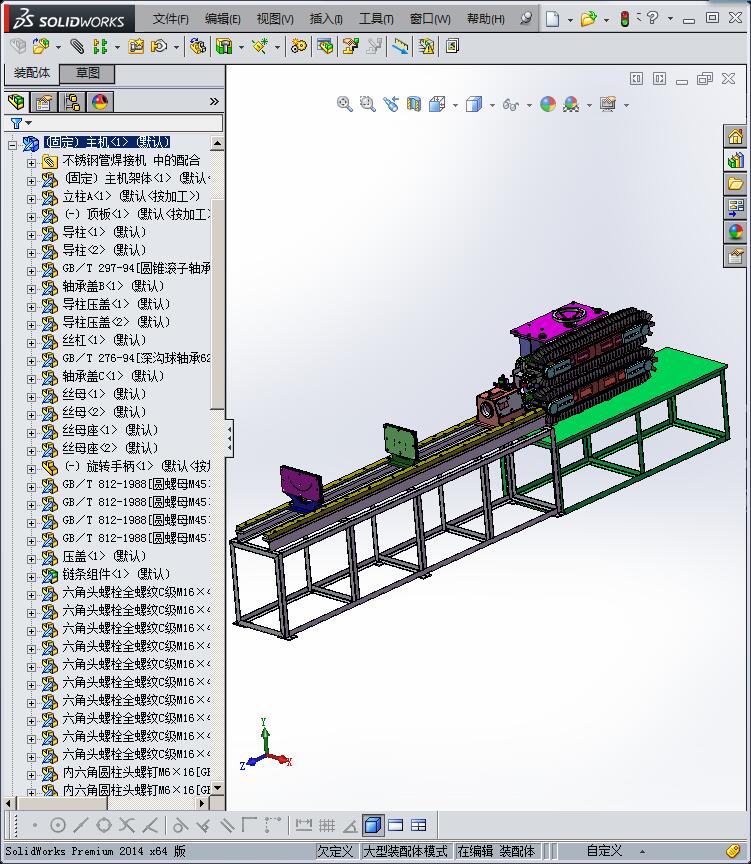751x864 pixels.
Task: Expand 丝杠<1> tree node
Action: click(31, 342)
